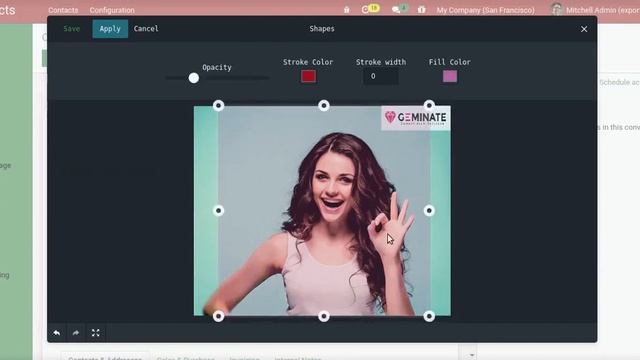Click the Geminate logo on image

(x=416, y=118)
